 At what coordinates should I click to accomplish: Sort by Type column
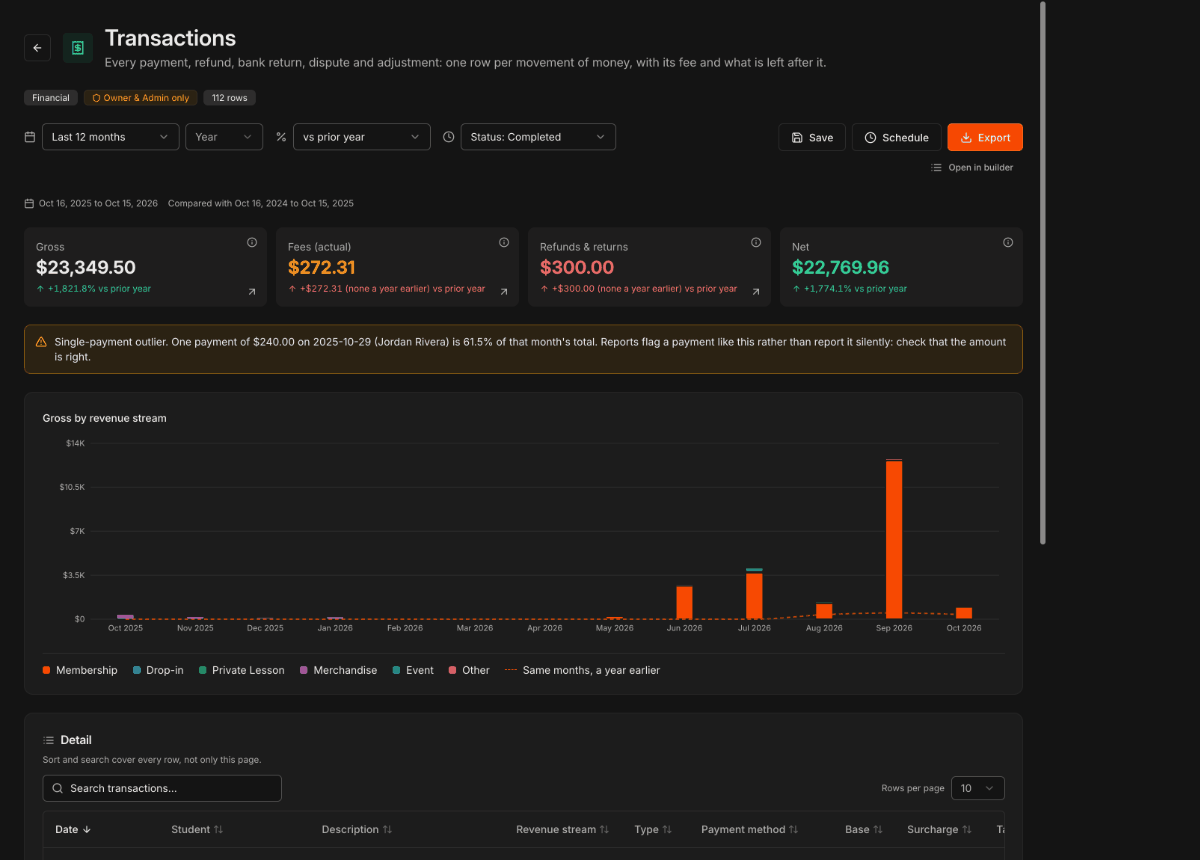(x=667, y=829)
